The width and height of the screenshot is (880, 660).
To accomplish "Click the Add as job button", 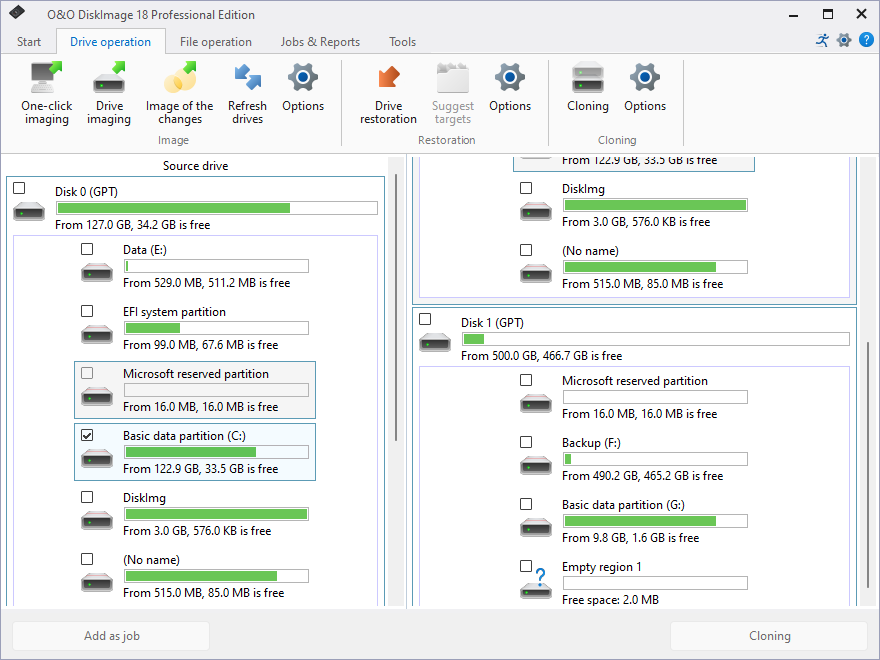I will coord(111,636).
